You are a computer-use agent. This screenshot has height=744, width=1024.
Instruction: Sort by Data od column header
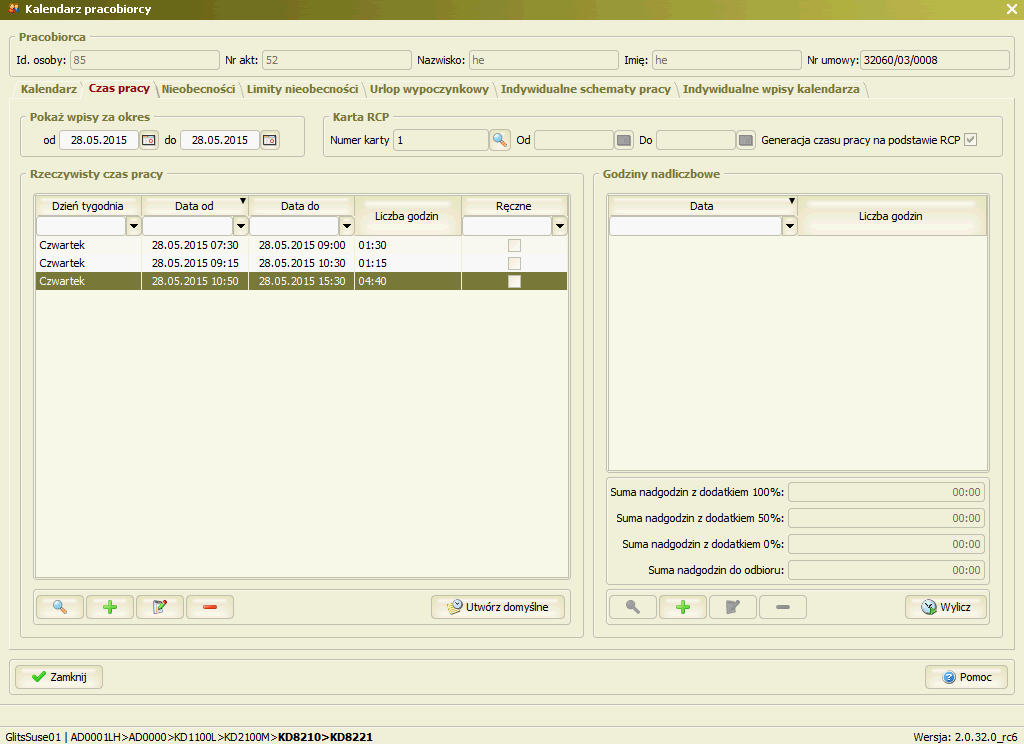194,206
